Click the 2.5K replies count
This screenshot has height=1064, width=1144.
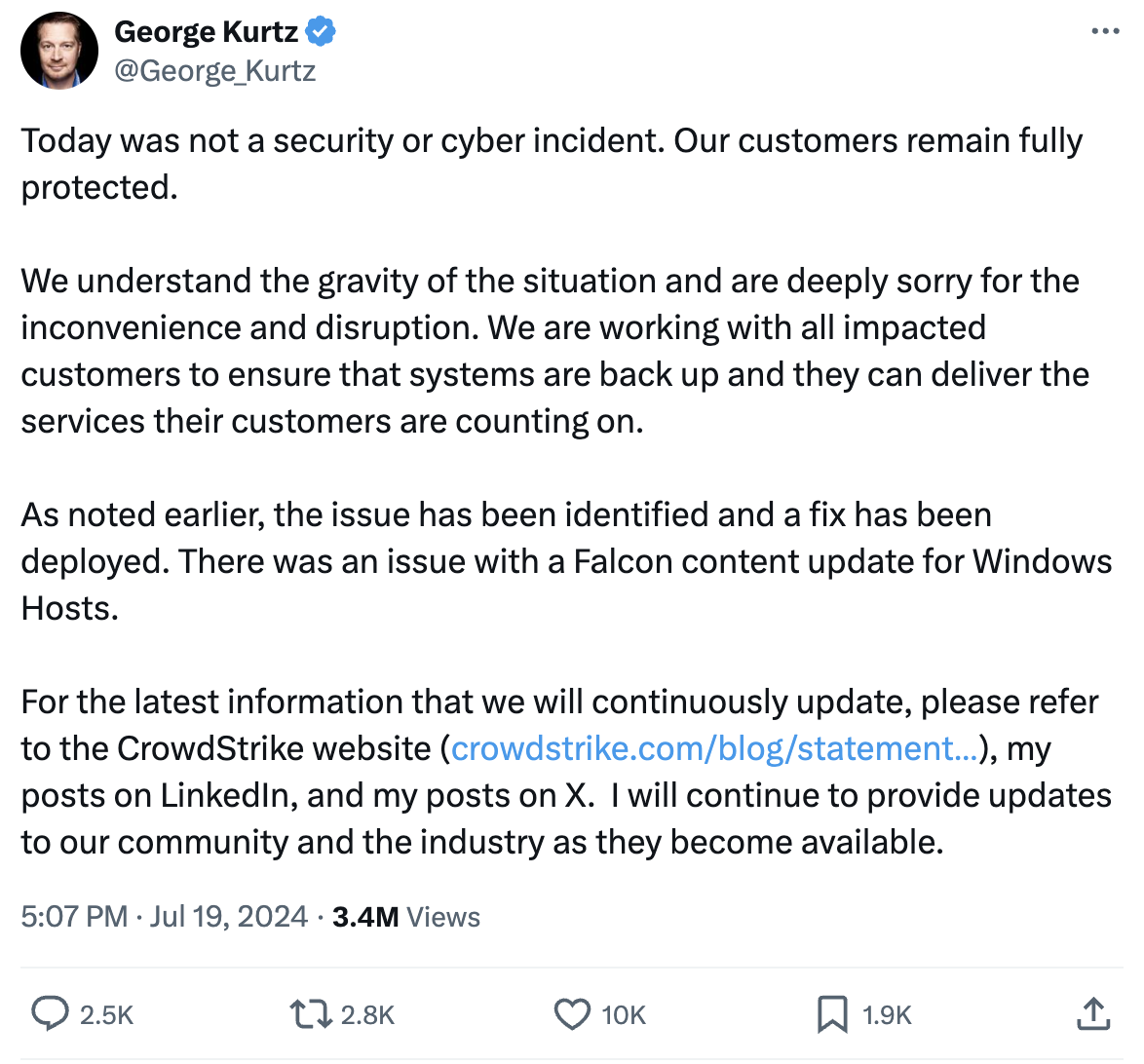coord(106,1015)
